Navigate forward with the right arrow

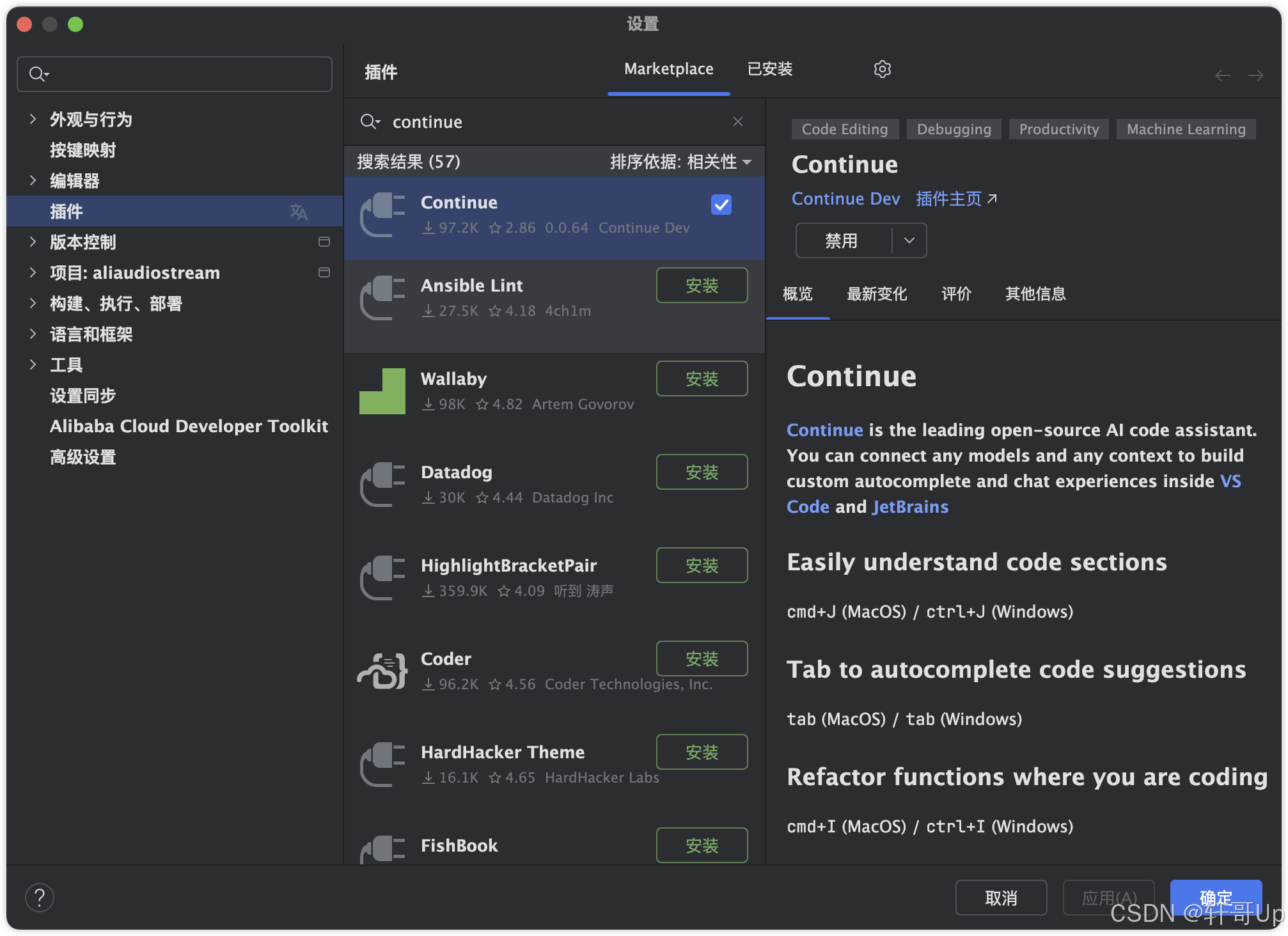pyautogui.click(x=1255, y=75)
